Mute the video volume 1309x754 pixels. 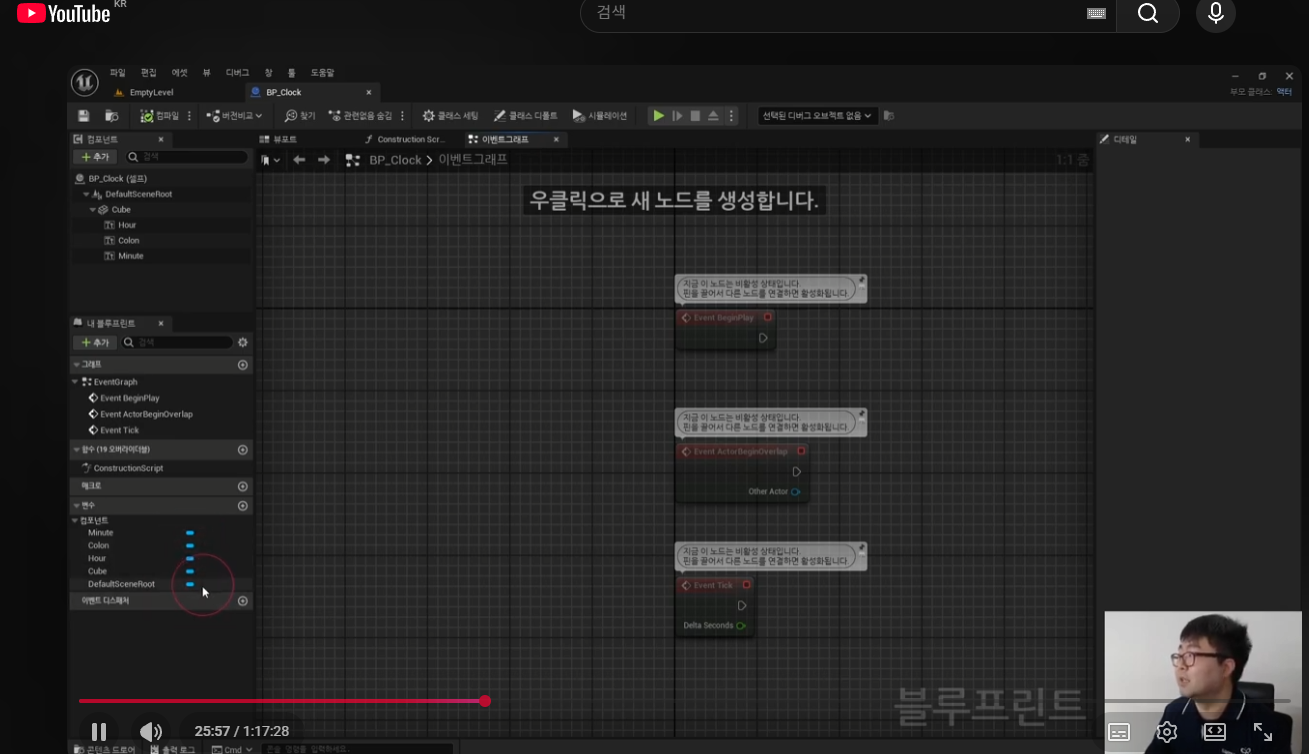click(x=150, y=731)
